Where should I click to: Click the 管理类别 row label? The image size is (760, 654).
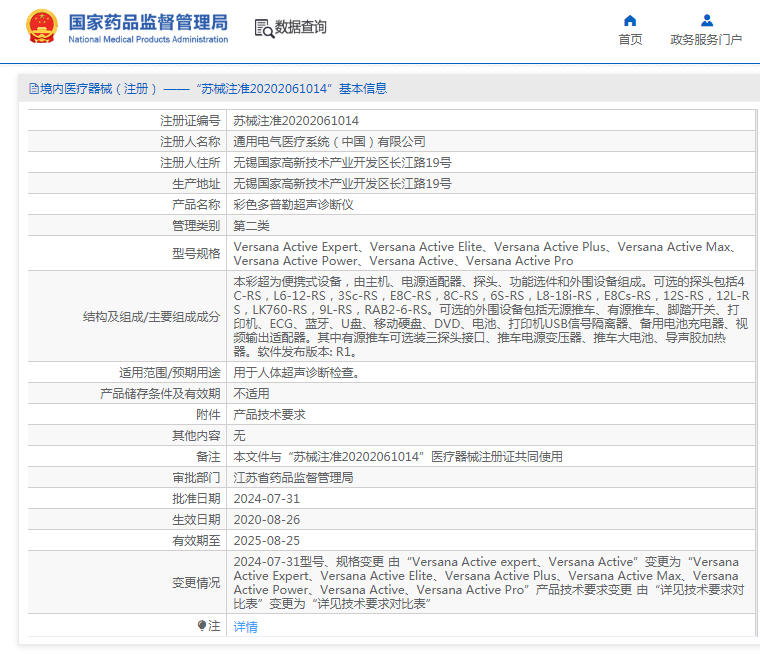[196, 225]
